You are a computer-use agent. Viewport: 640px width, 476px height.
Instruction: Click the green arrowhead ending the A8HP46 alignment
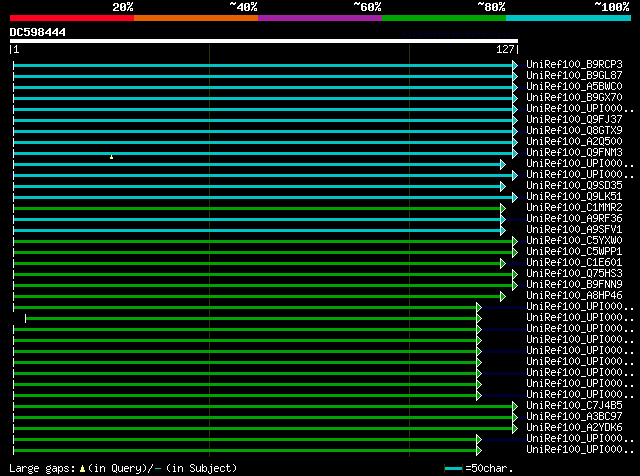coord(503,297)
